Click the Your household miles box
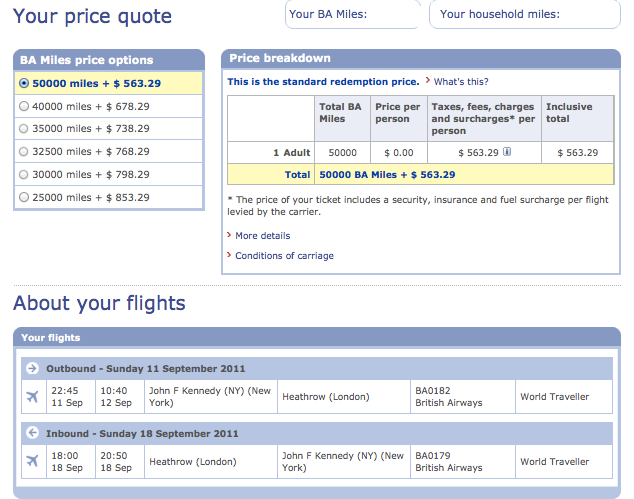 [523, 14]
